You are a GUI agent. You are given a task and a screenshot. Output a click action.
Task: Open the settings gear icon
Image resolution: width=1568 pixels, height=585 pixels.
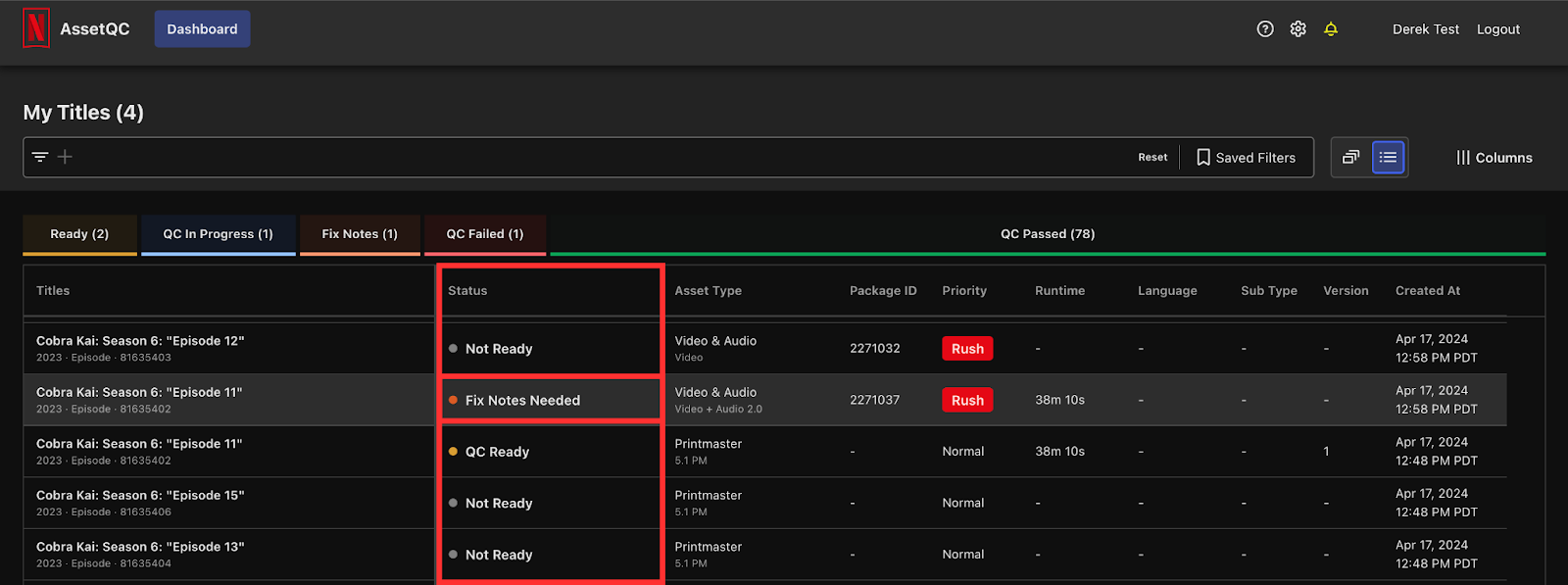[x=1298, y=29]
